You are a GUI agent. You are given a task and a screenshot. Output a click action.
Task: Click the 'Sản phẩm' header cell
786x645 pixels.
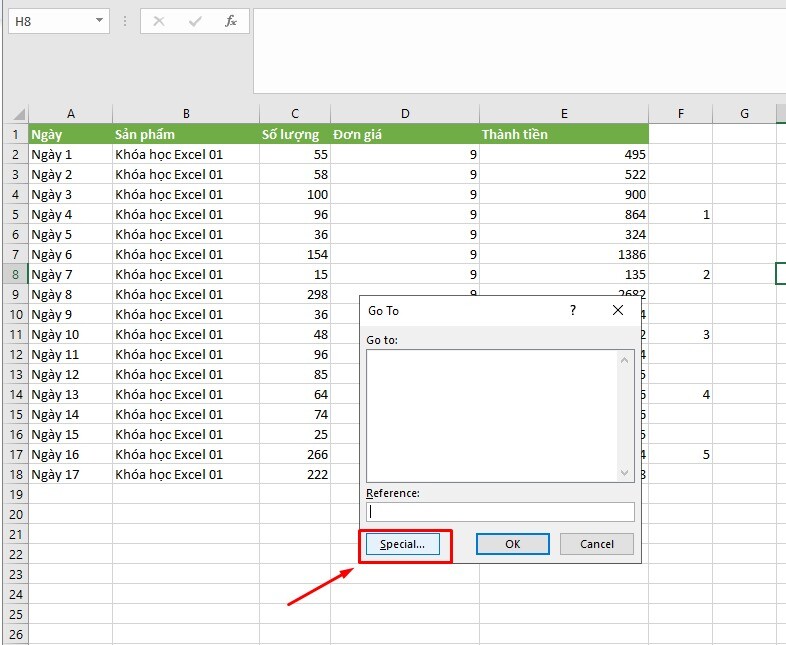[186, 134]
